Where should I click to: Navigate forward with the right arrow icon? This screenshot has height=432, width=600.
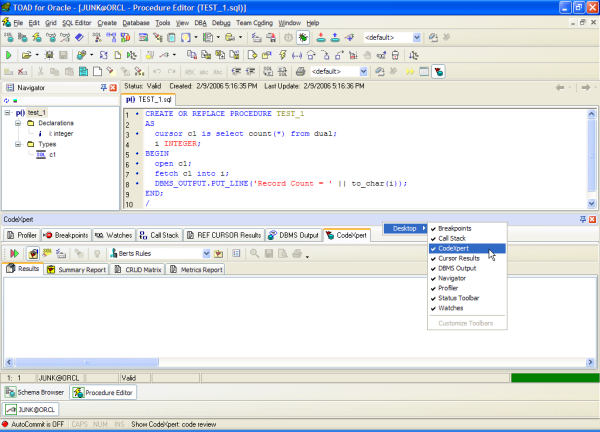[x=586, y=88]
